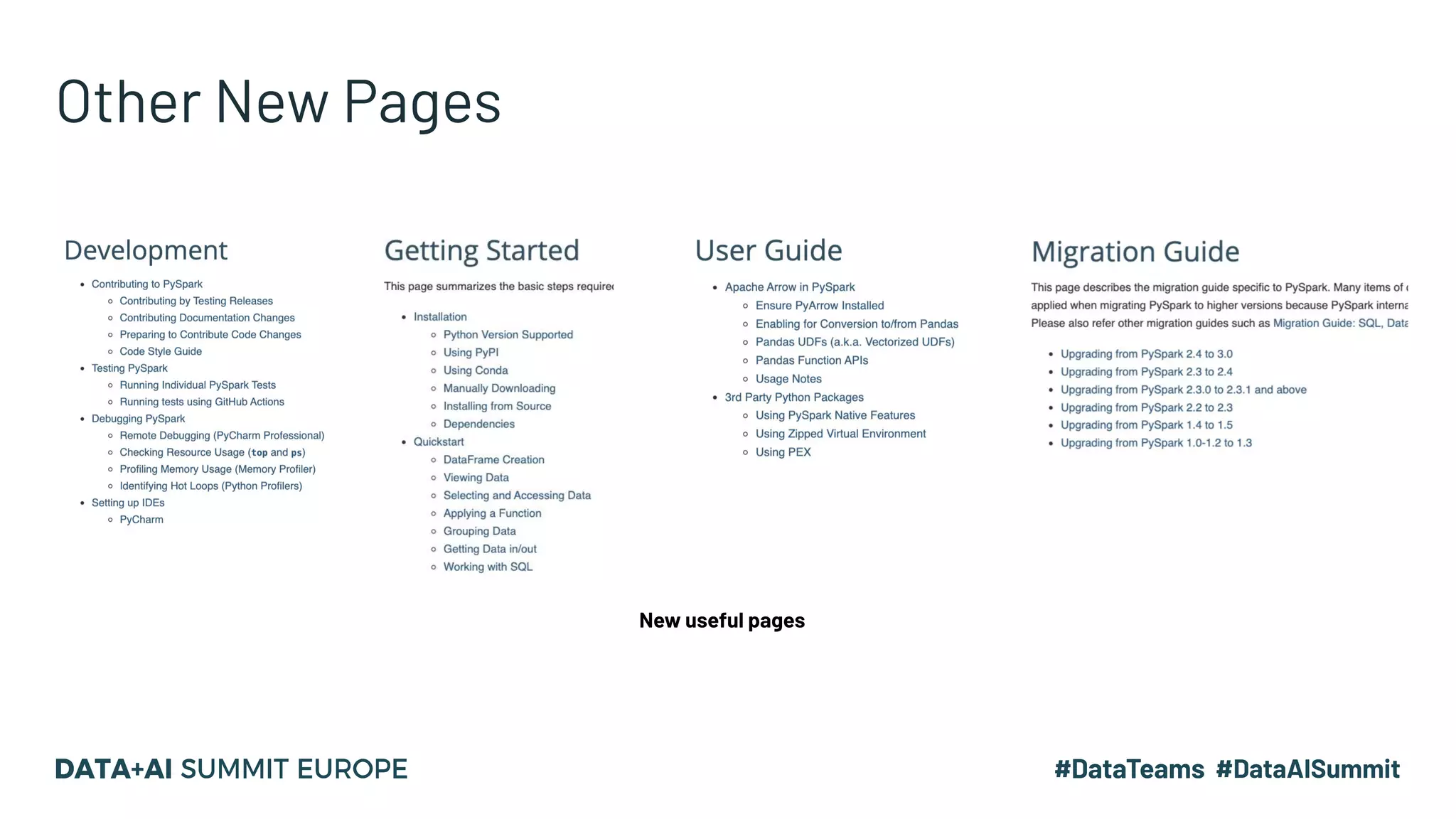1456x819 pixels.
Task: Open the Dependencies link
Action: click(479, 424)
